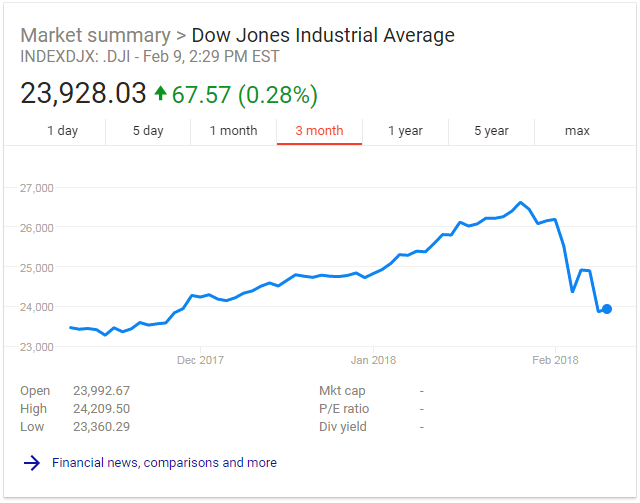Choose the max time range tab

point(577,131)
